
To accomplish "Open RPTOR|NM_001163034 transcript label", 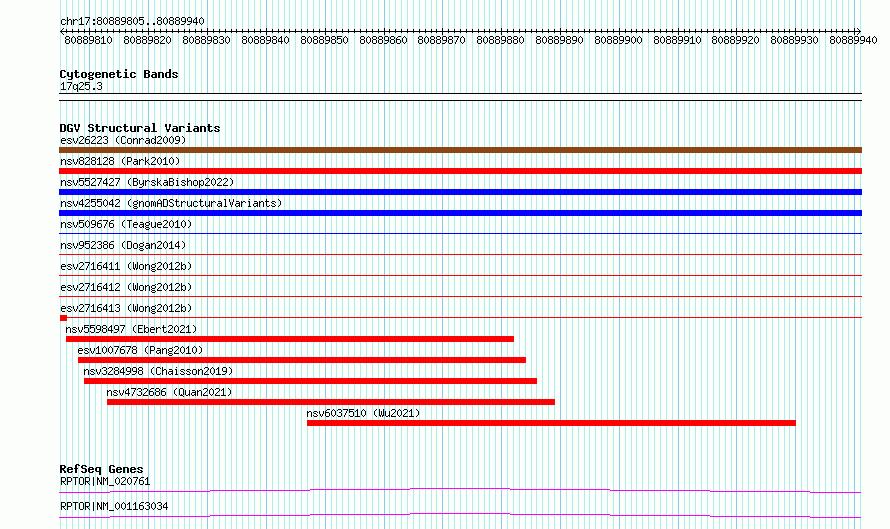I will coord(114,506).
